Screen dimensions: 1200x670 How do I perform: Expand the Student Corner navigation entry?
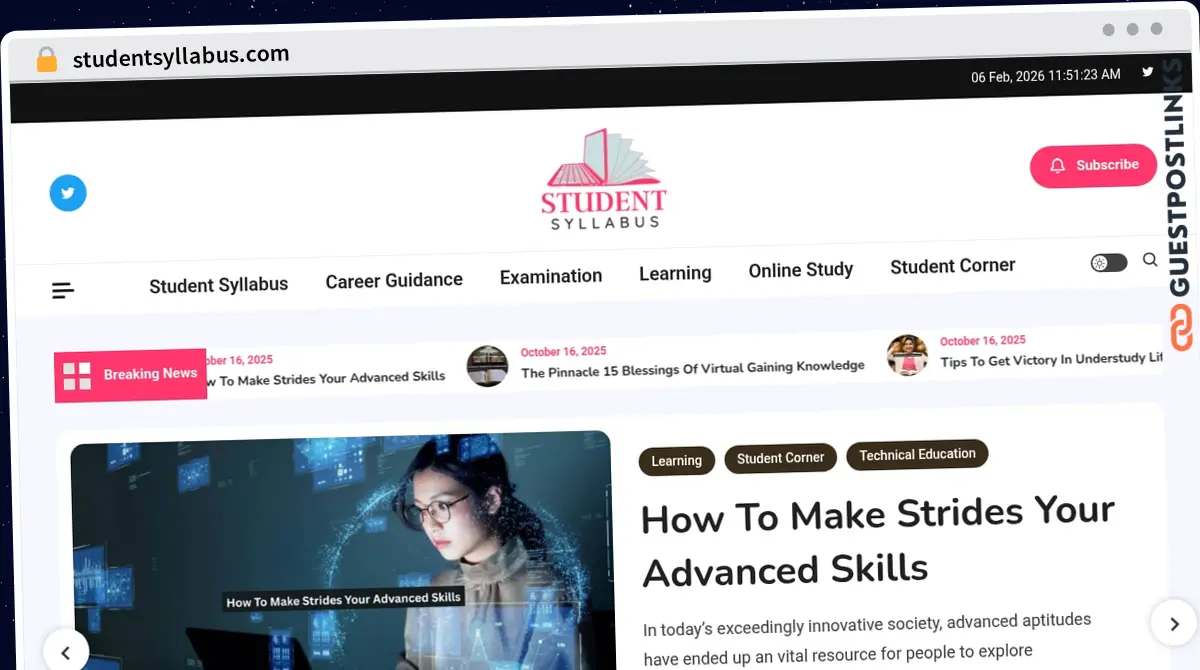click(x=952, y=265)
